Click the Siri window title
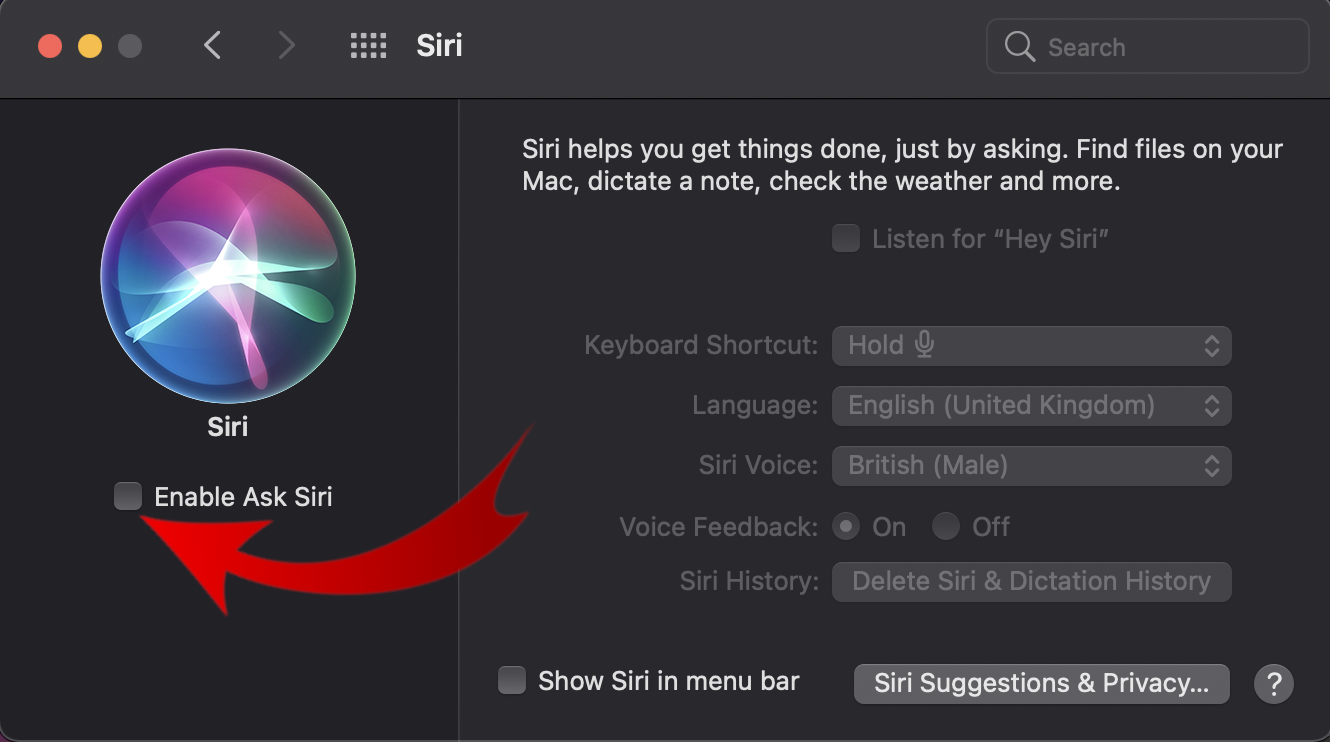The image size is (1330, 742). click(x=440, y=46)
